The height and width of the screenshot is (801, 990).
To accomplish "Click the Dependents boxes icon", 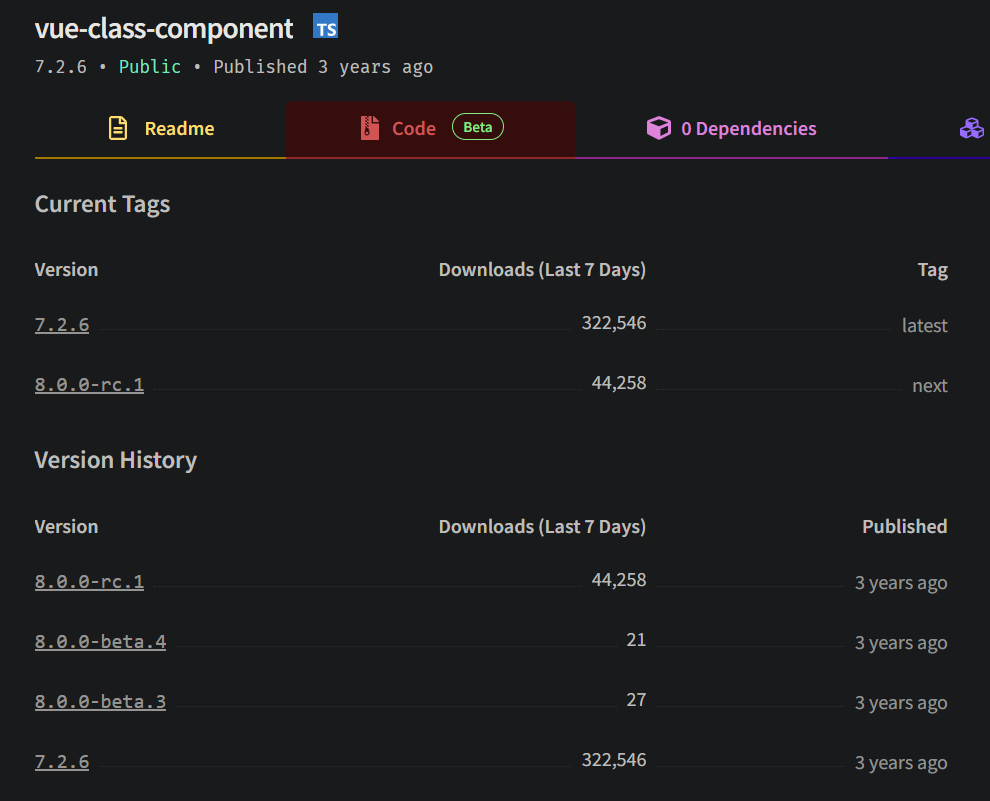I will (x=972, y=128).
